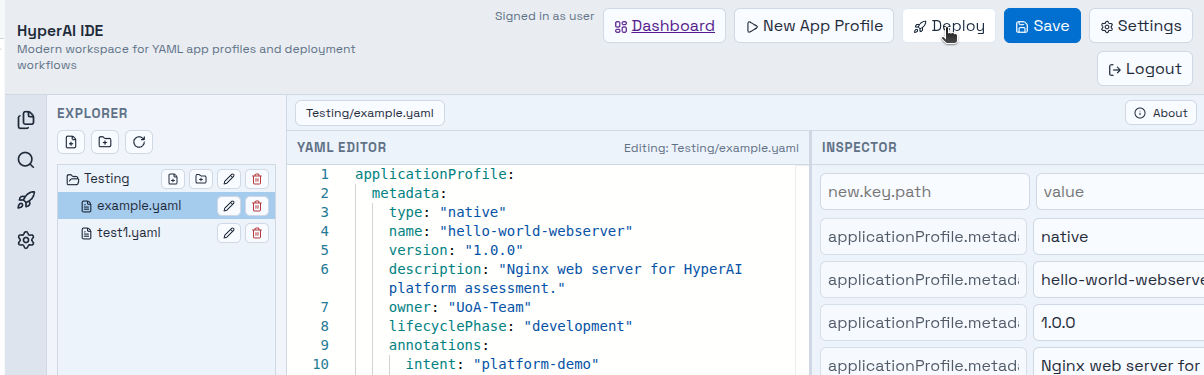The image size is (1204, 375).
Task: Collapse the Testing folder
Action: pos(98,179)
